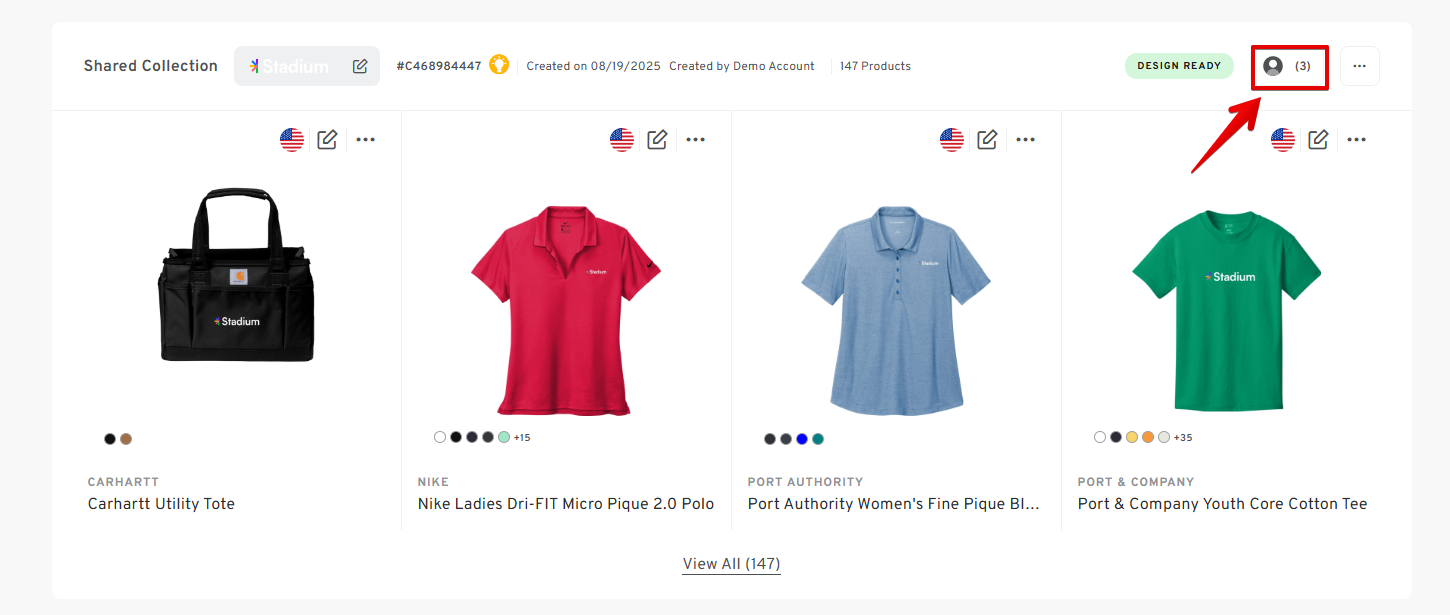Edit the Nike Ladies Dri-FIT Polo product
The image size is (1450, 615).
(657, 140)
